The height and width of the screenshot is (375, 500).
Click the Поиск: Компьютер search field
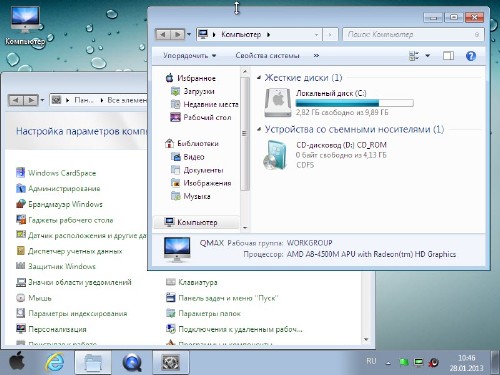[x=413, y=34]
